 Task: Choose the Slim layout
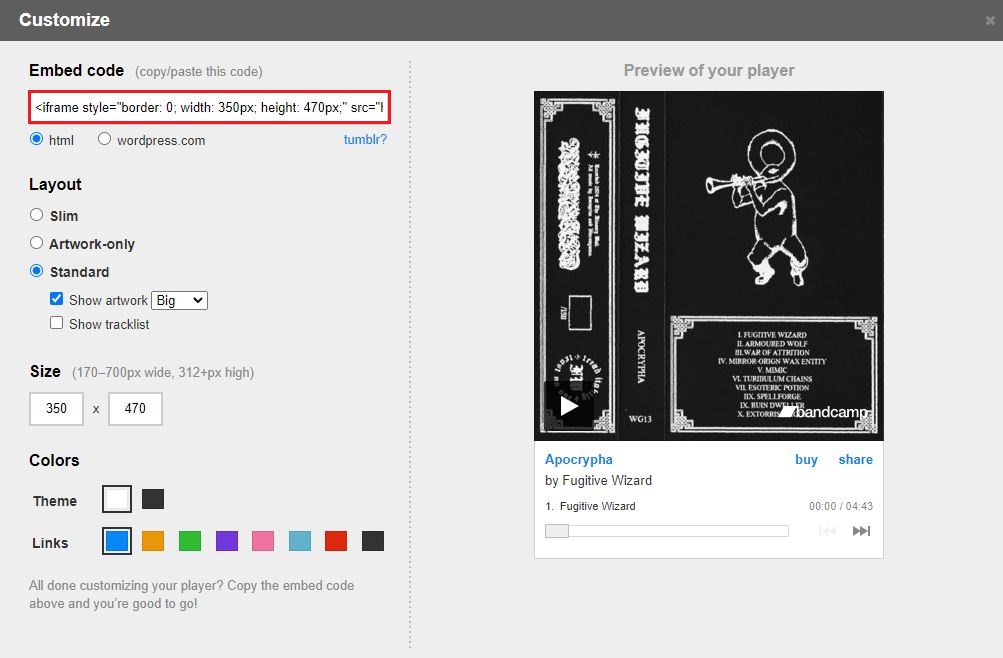coord(36,215)
